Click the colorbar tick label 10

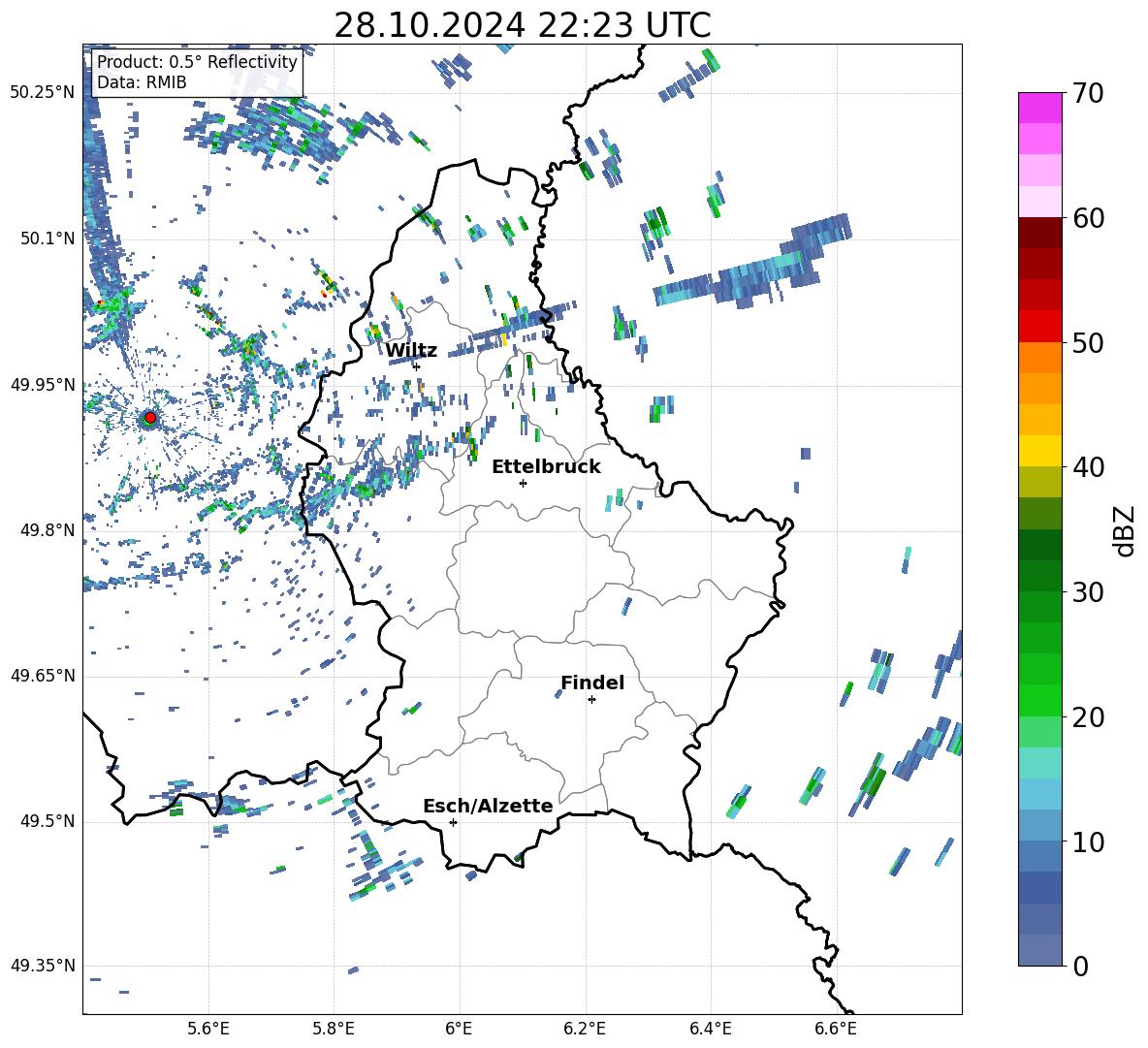point(1088,842)
